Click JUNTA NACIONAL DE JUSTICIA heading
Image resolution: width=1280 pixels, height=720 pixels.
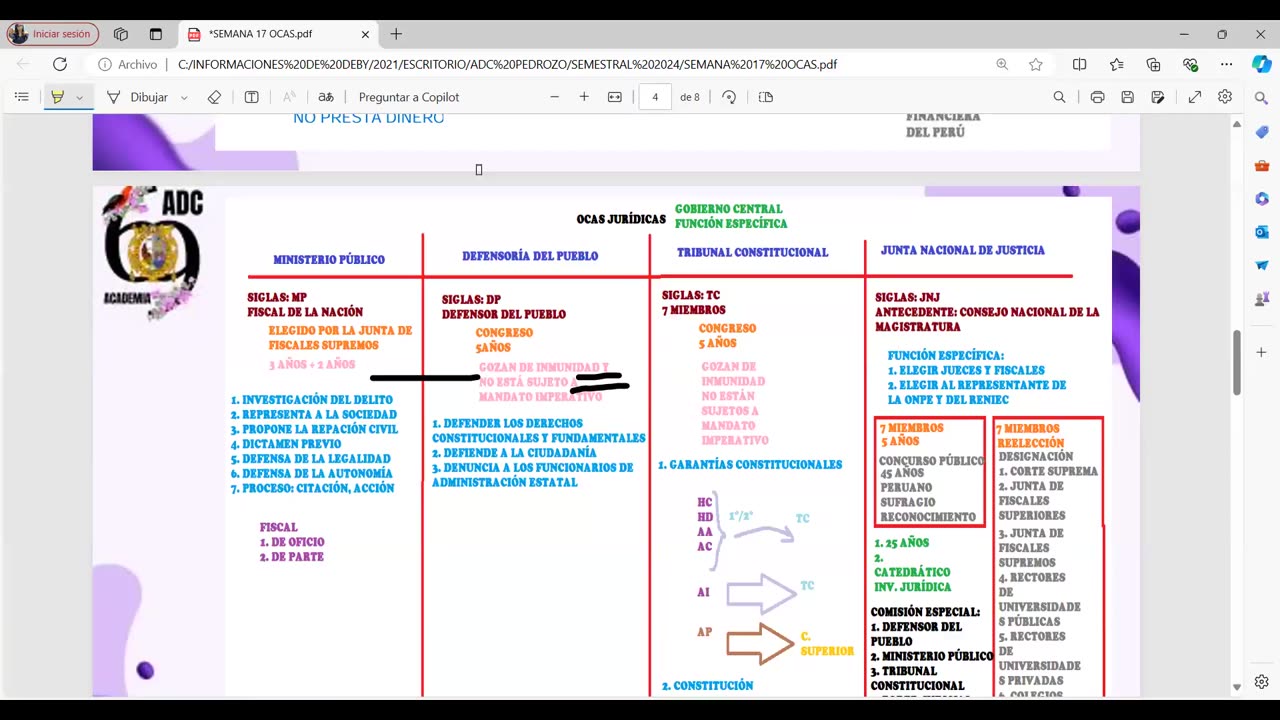[x=962, y=250]
